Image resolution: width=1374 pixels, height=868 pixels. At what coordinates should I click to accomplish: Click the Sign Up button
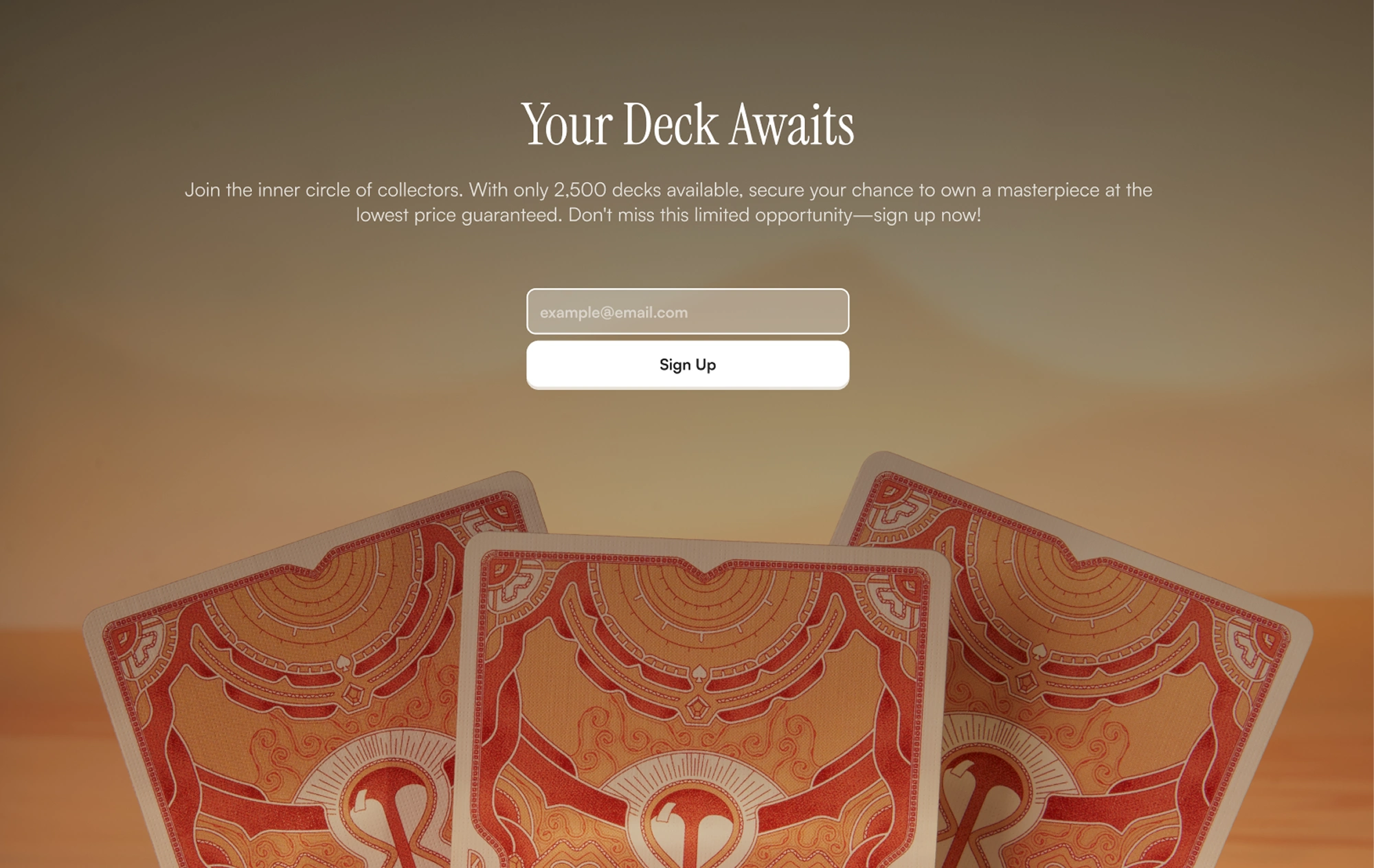[688, 365]
